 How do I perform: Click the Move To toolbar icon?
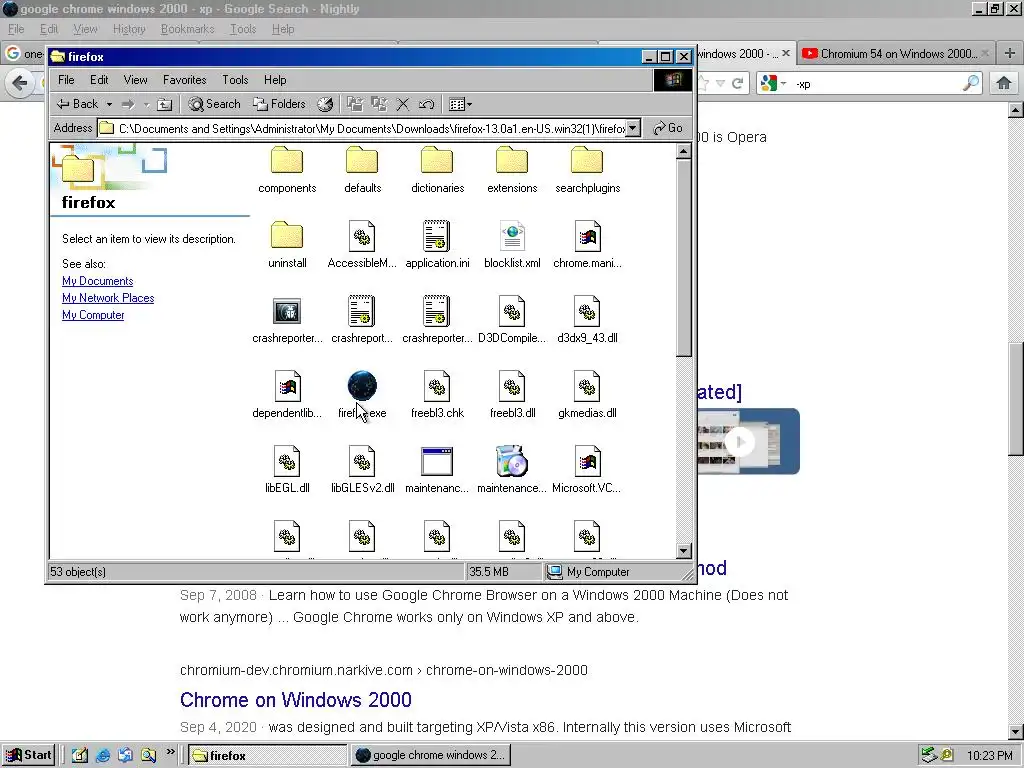[355, 104]
